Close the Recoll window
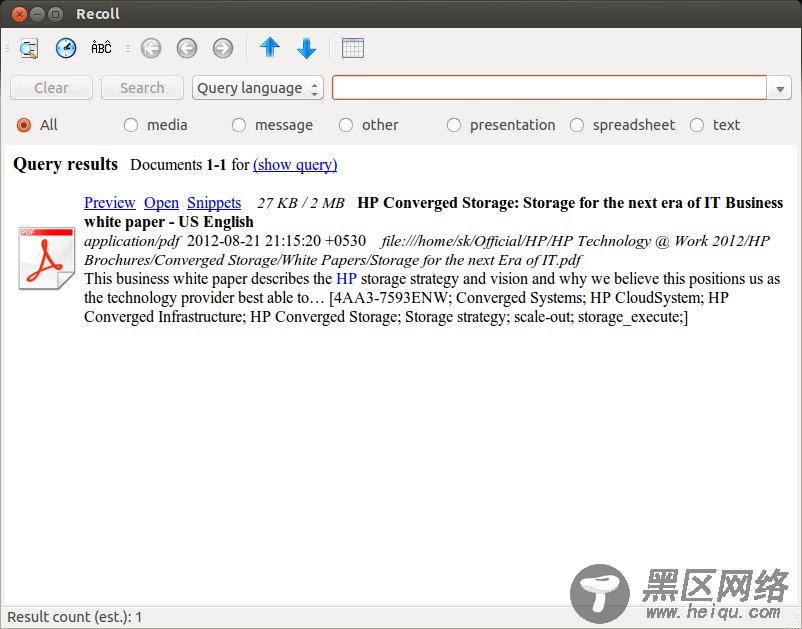Image resolution: width=802 pixels, height=629 pixels. (19, 14)
